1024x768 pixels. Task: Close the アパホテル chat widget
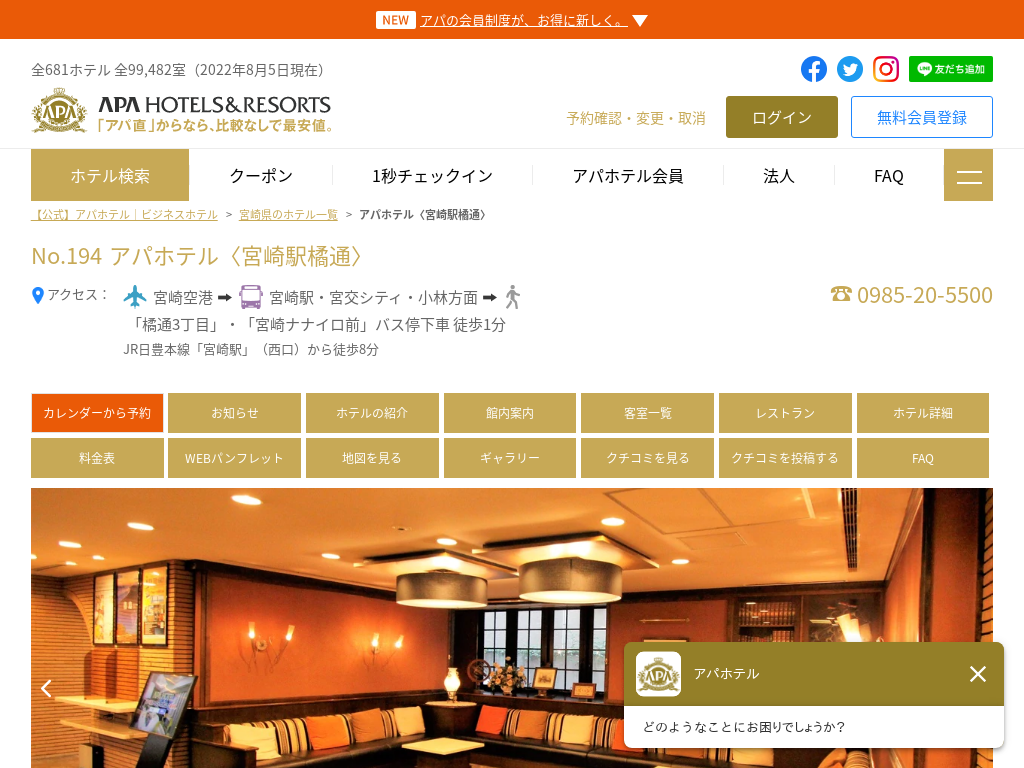point(978,674)
